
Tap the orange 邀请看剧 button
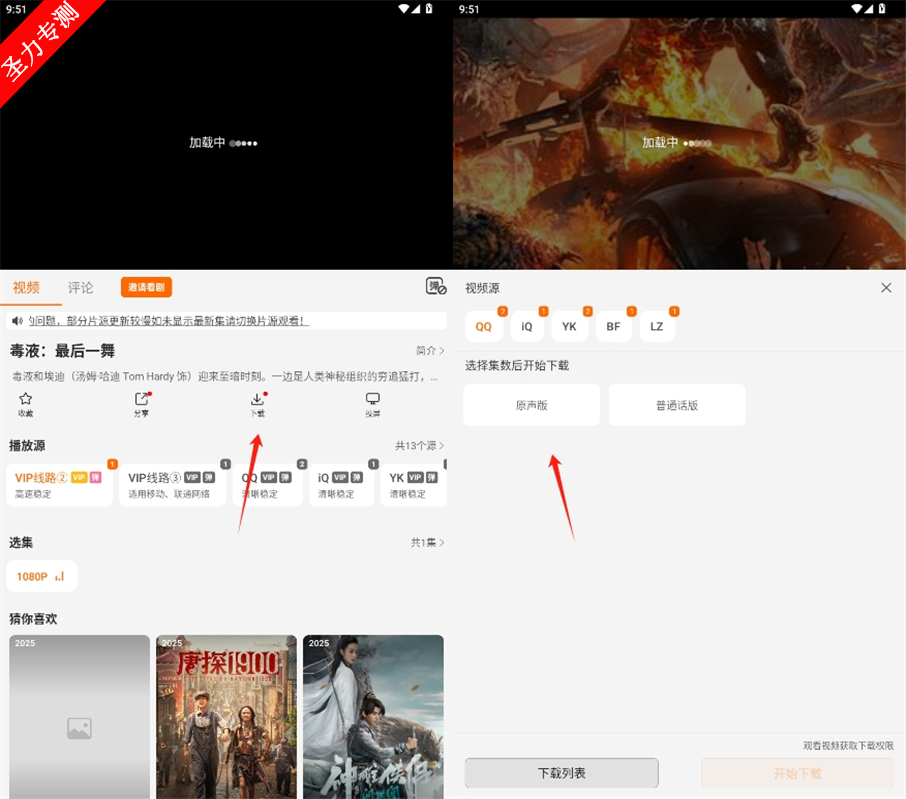click(146, 287)
